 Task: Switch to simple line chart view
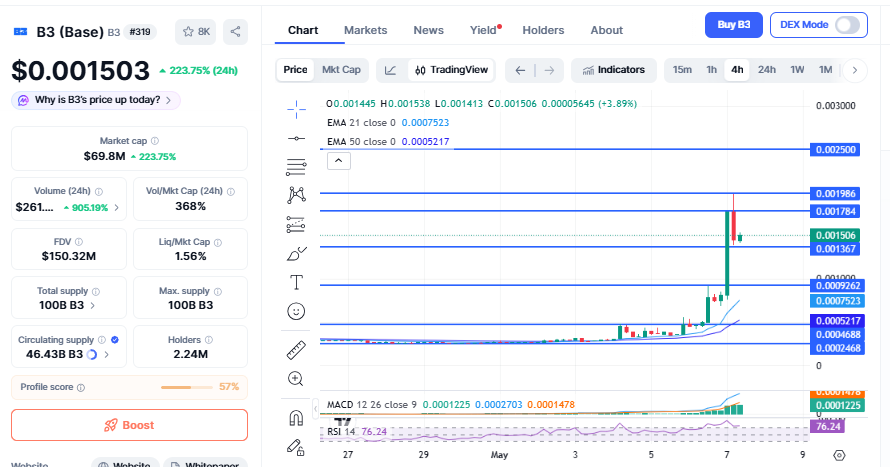point(391,70)
